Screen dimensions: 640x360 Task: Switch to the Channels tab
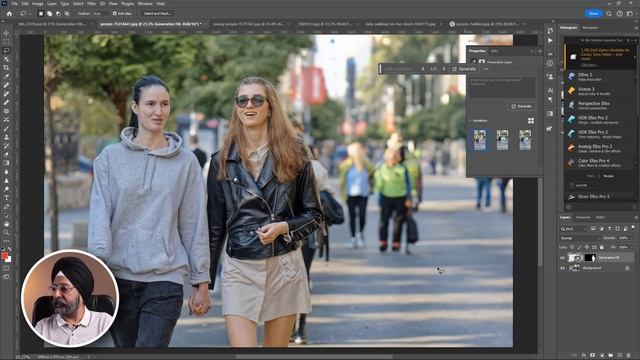582,218
